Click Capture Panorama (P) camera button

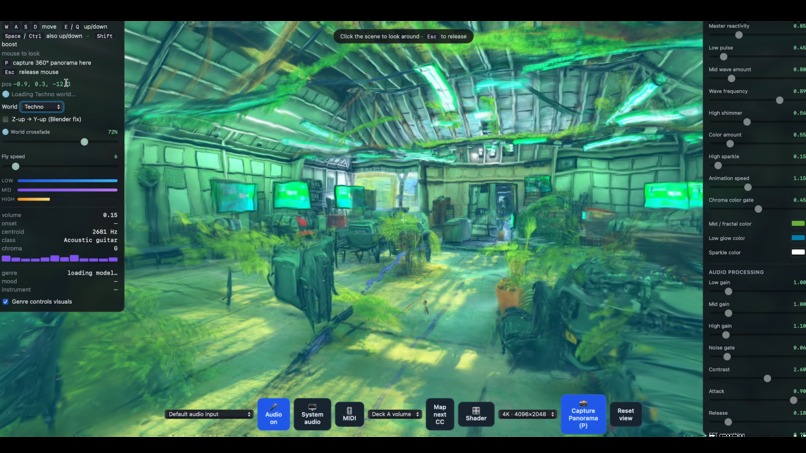583,414
